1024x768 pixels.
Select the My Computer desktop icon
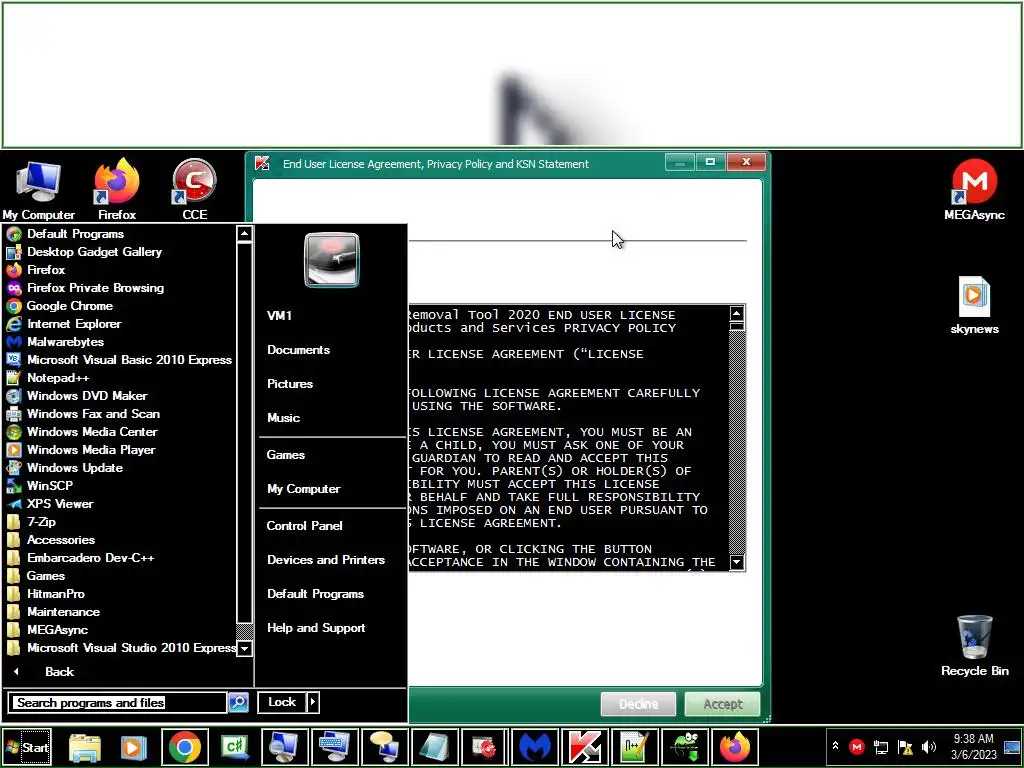39,189
